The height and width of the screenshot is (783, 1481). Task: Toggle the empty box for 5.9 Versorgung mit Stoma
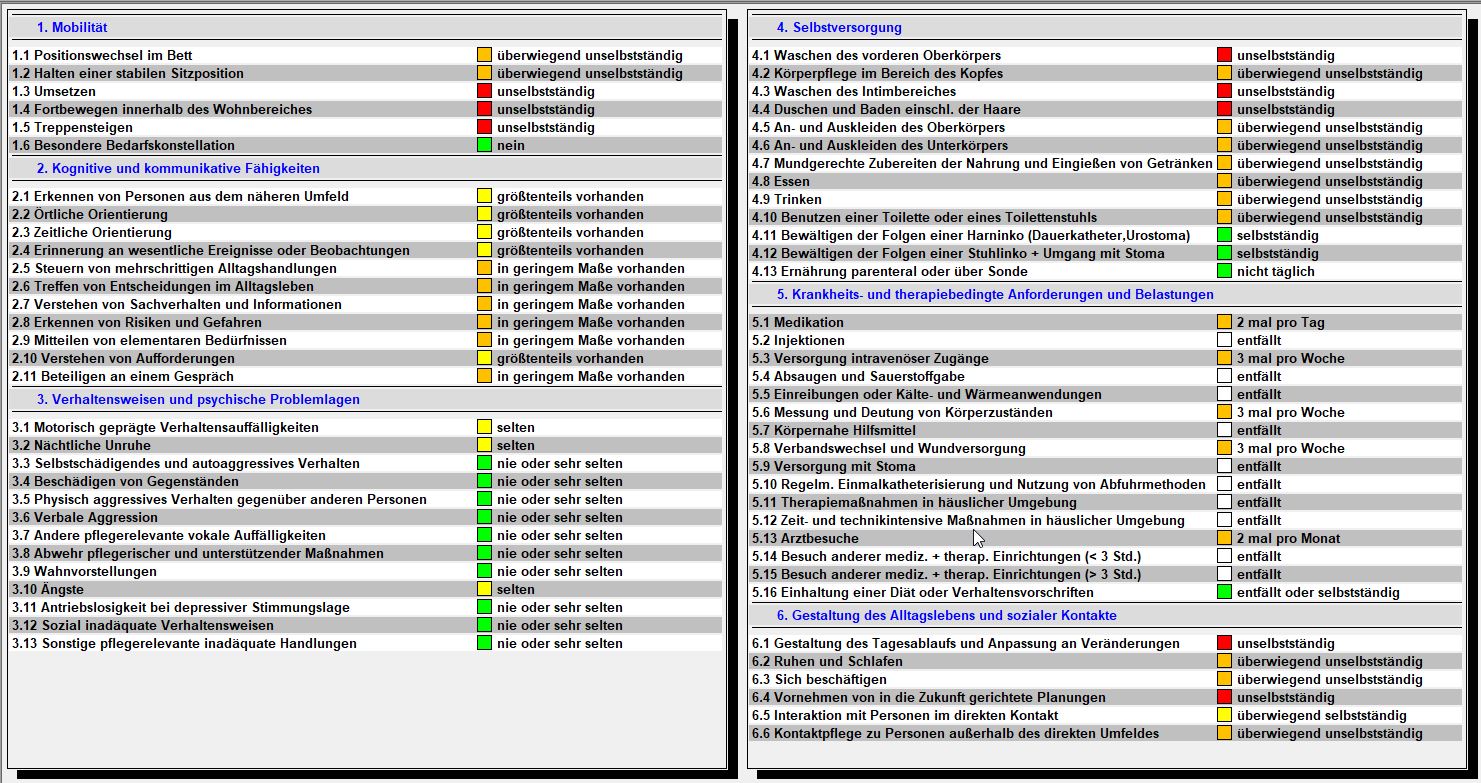pyautogui.click(x=1224, y=466)
